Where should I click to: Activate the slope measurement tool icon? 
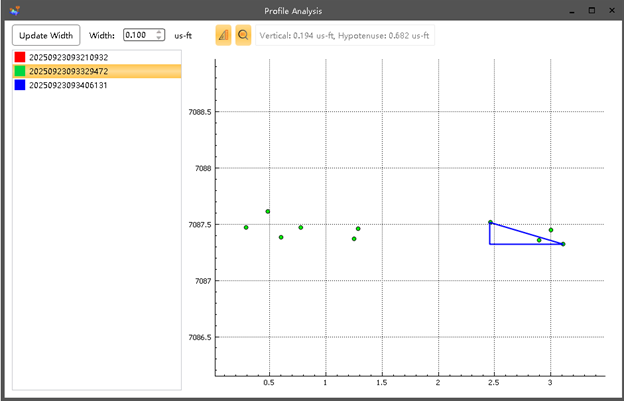coord(223,35)
